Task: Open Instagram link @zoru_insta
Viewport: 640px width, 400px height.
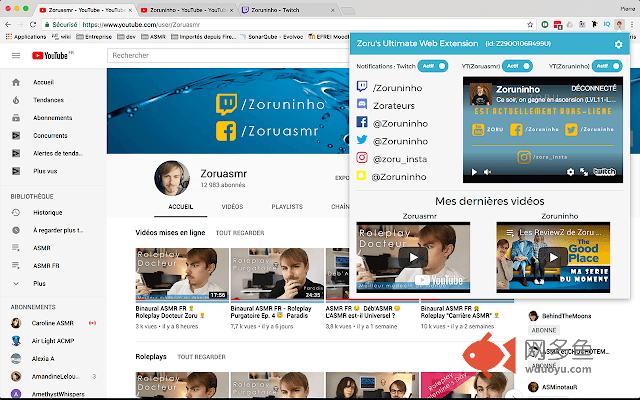Action: (400, 159)
